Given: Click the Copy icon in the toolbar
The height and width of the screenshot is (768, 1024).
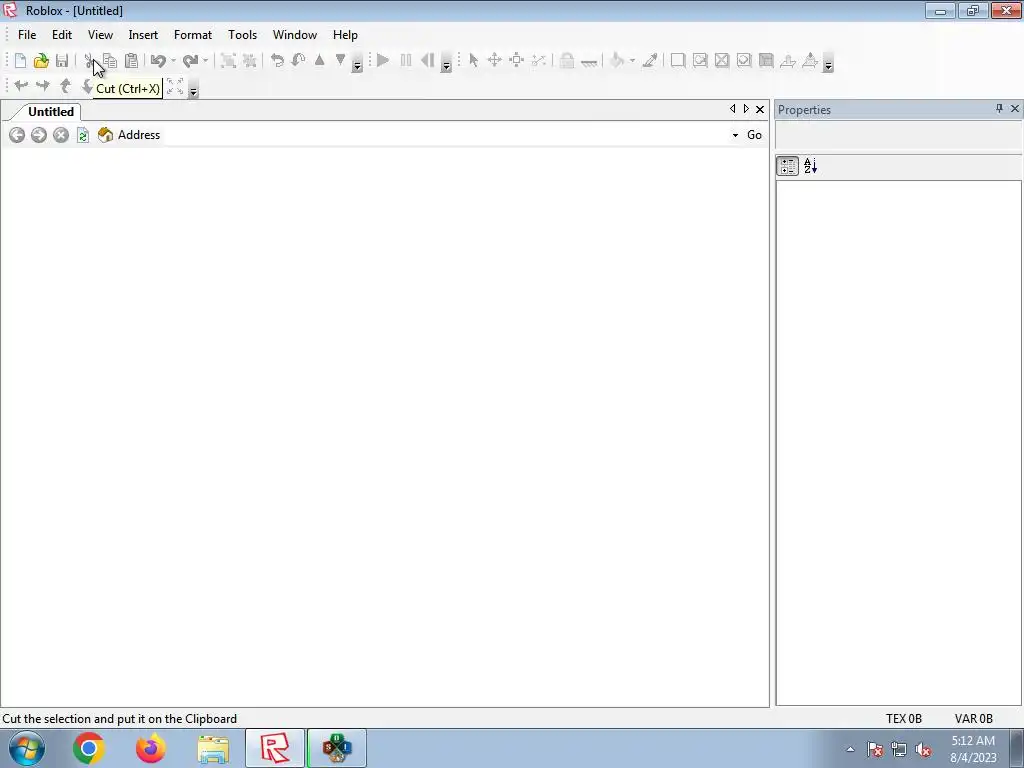Looking at the screenshot, I should click(x=110, y=61).
